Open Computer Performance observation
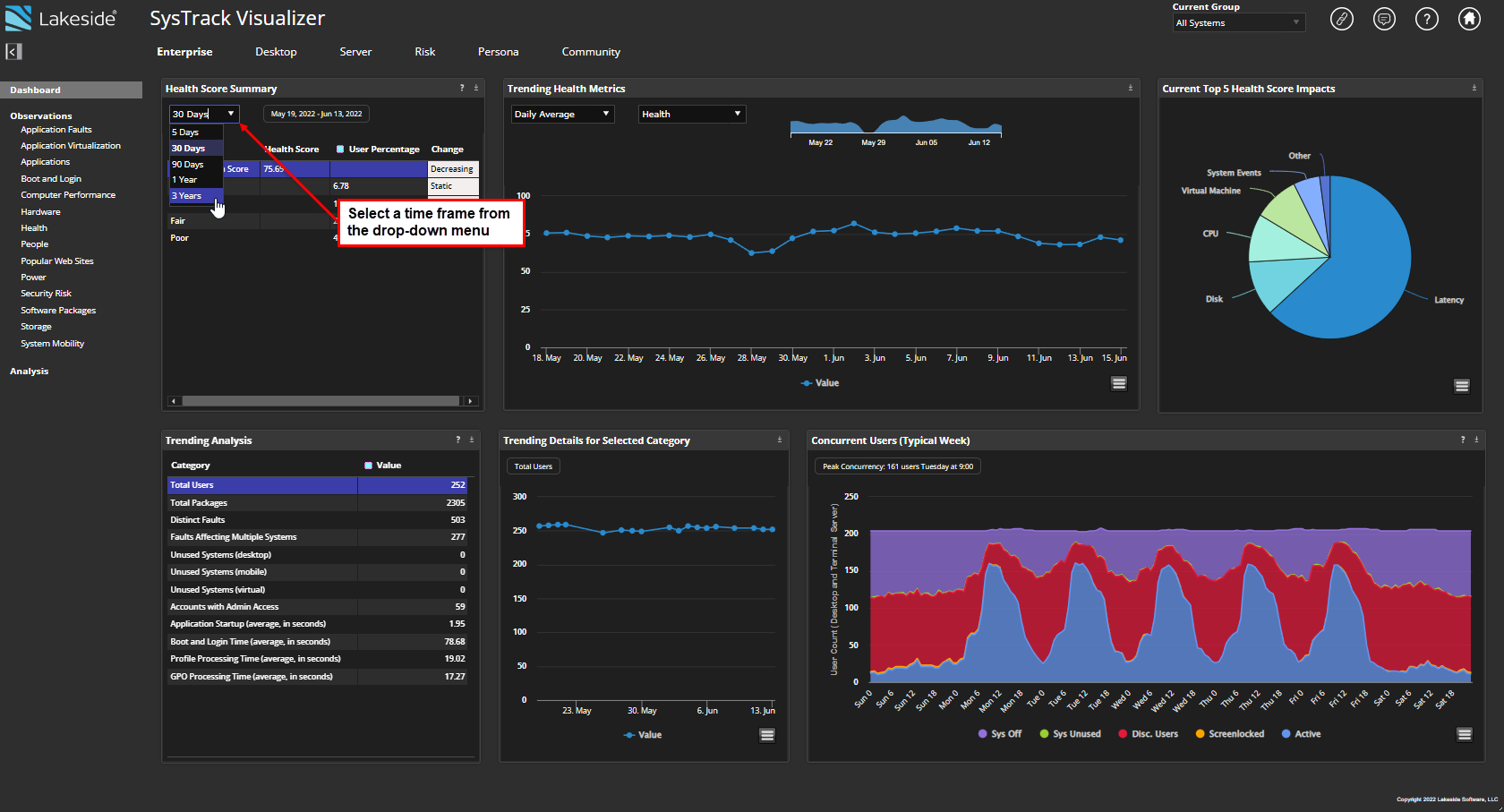The height and width of the screenshot is (812, 1504). 68,195
